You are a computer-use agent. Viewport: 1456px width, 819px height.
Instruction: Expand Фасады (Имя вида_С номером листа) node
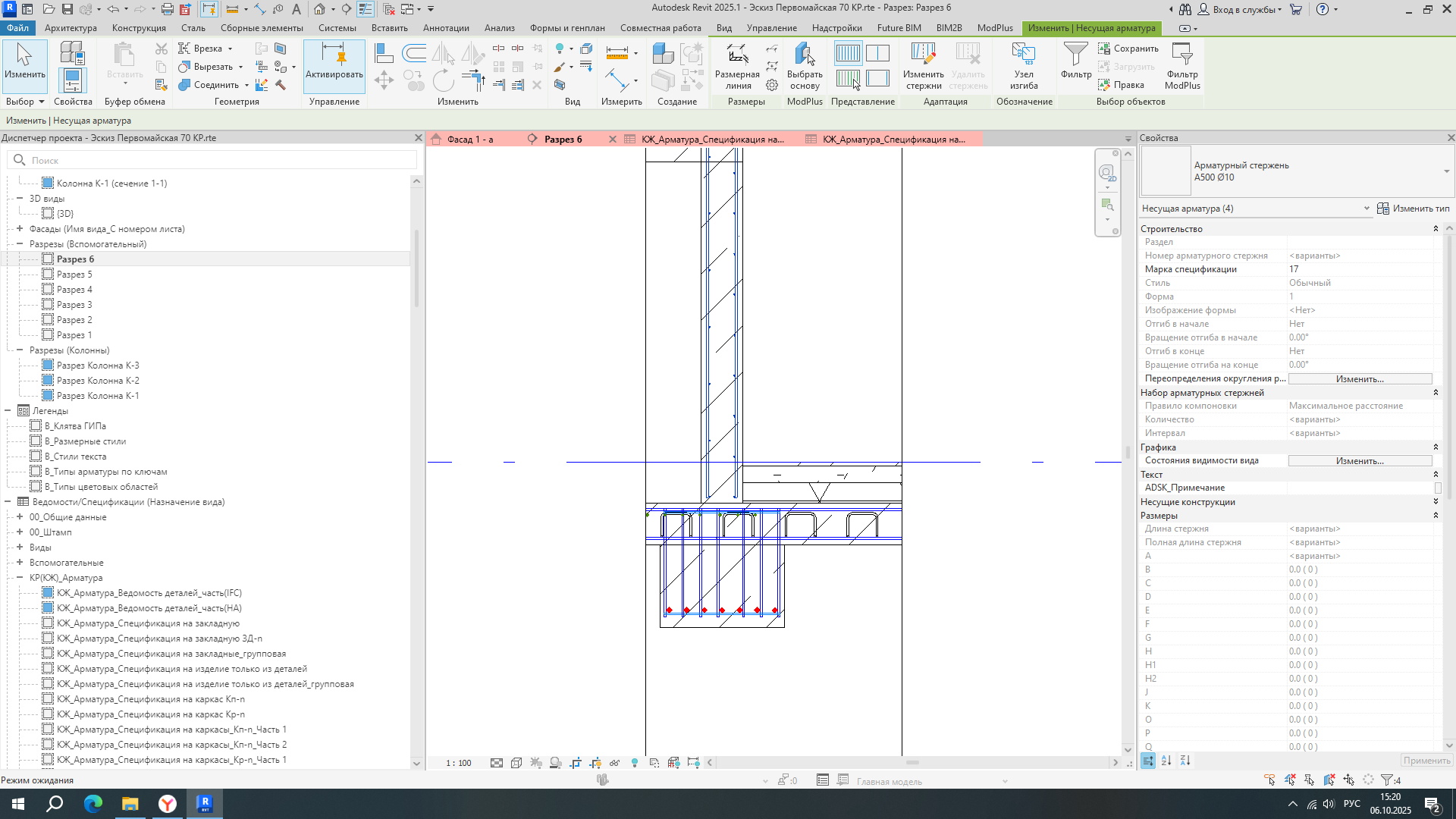pos(20,229)
